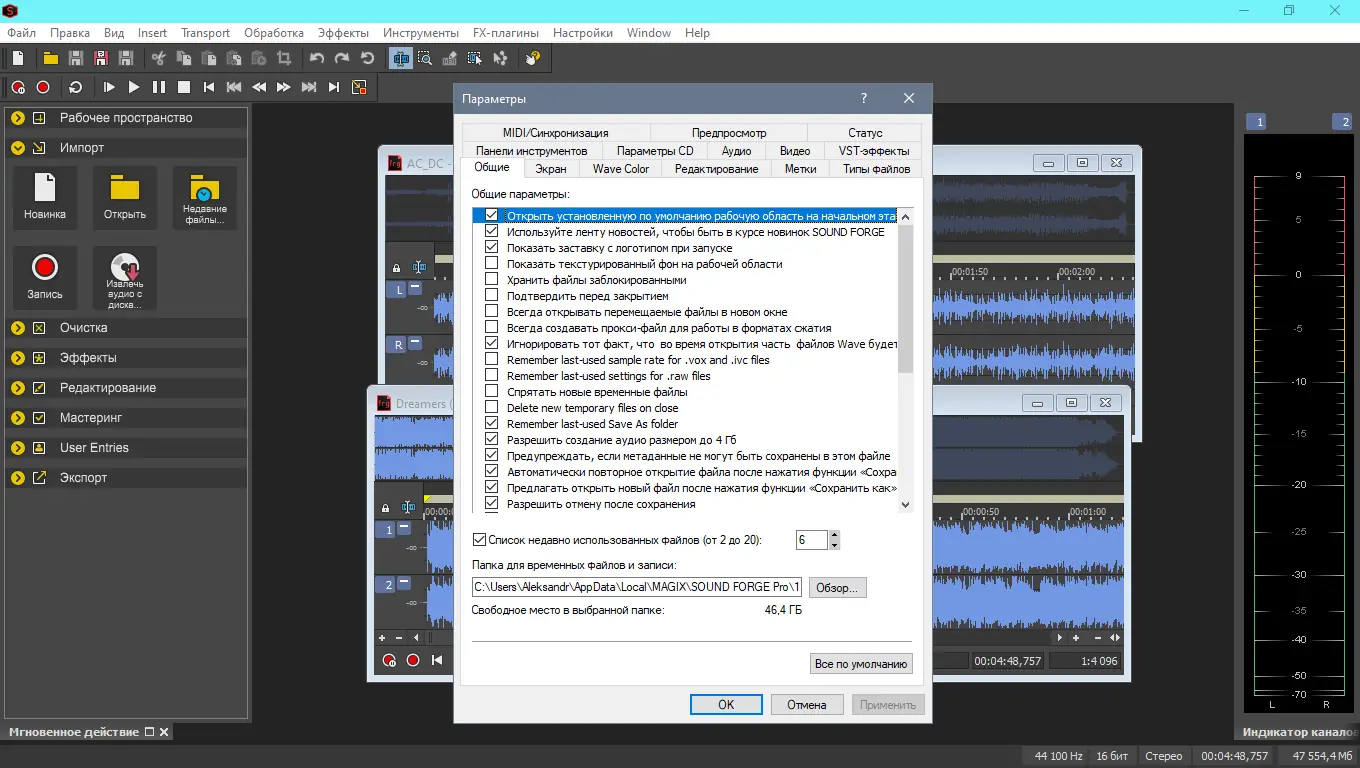Click the record button in Dreamers window
The width and height of the screenshot is (1360, 768).
(x=412, y=660)
